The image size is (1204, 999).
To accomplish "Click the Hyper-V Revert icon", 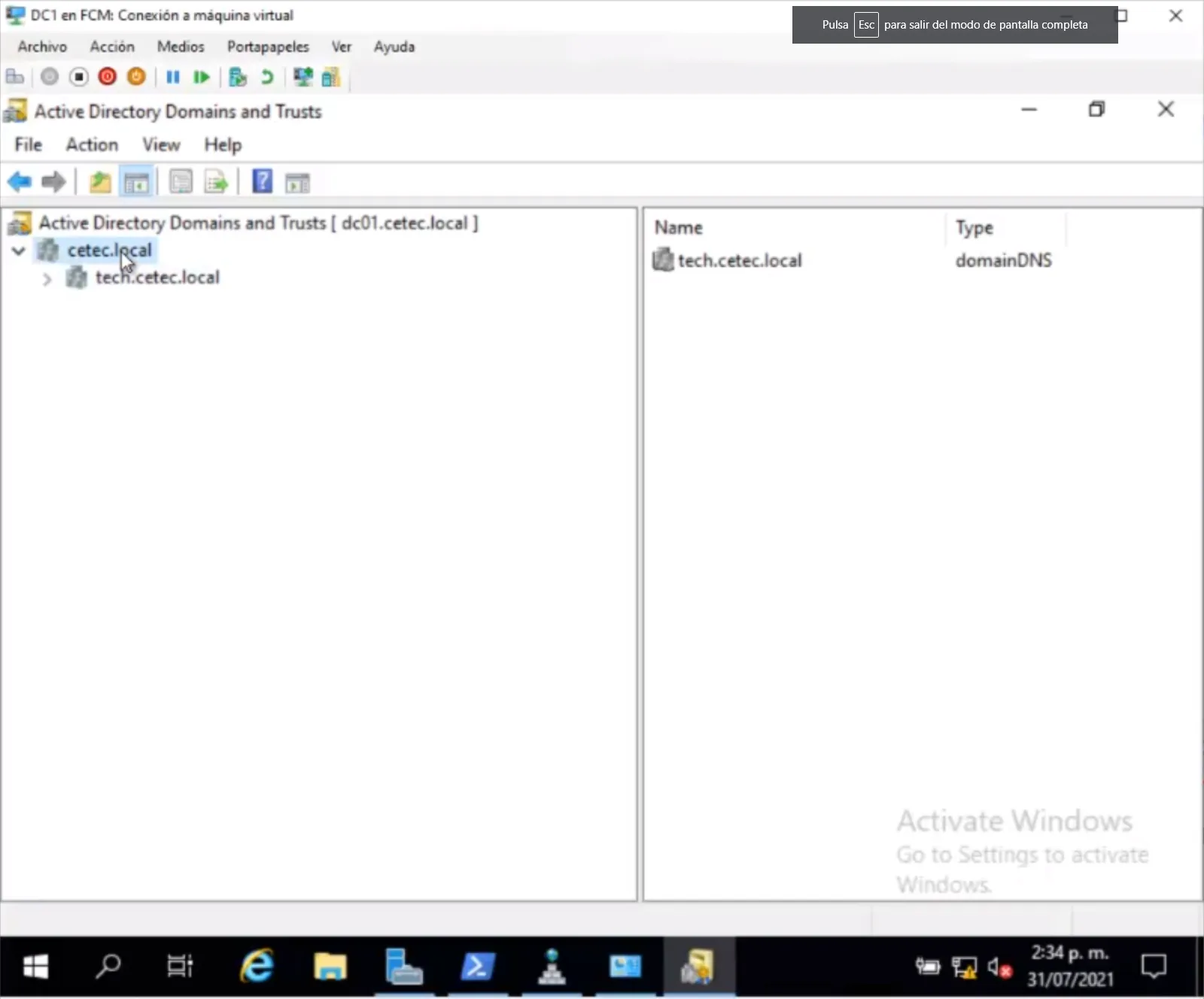I will 266,77.
